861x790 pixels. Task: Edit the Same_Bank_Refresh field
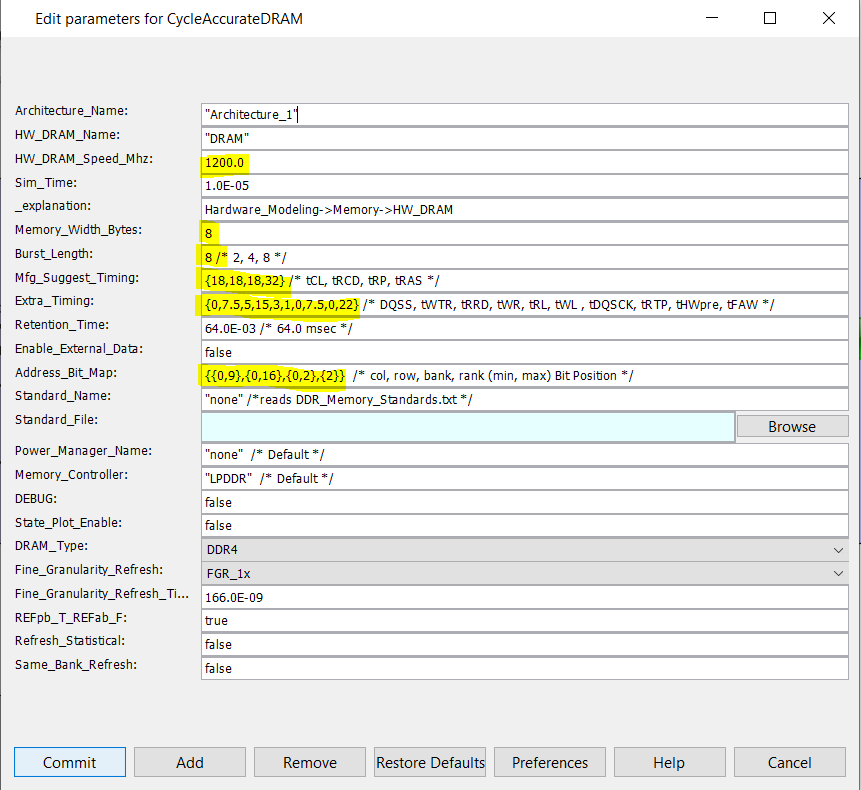[x=525, y=669]
